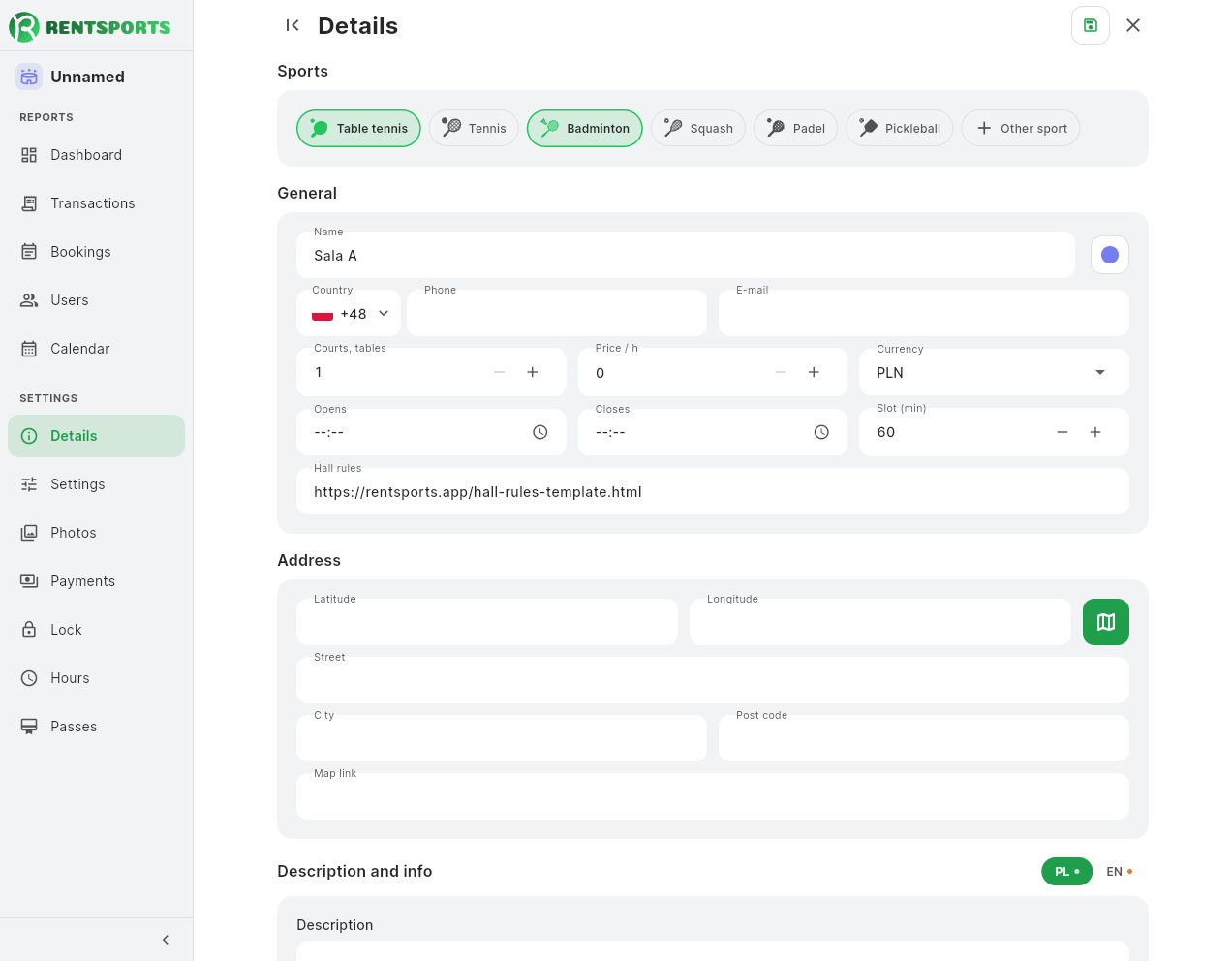Open Hours in the sidebar
The width and height of the screenshot is (1232, 961).
96,678
